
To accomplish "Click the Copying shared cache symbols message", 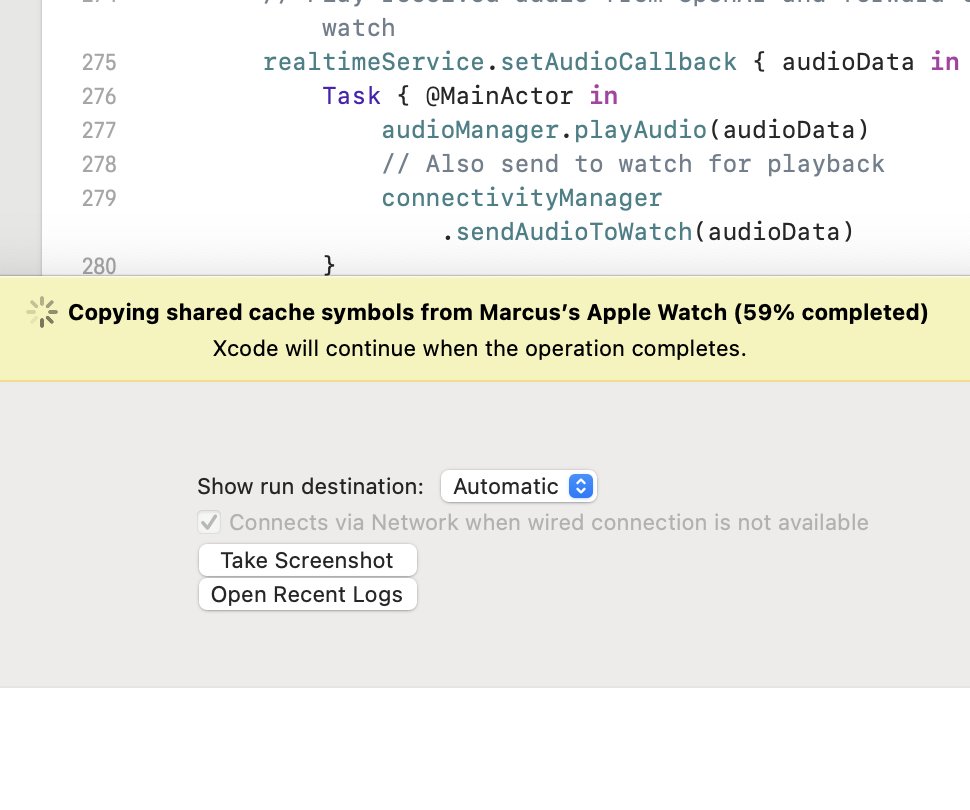I will [x=498, y=312].
